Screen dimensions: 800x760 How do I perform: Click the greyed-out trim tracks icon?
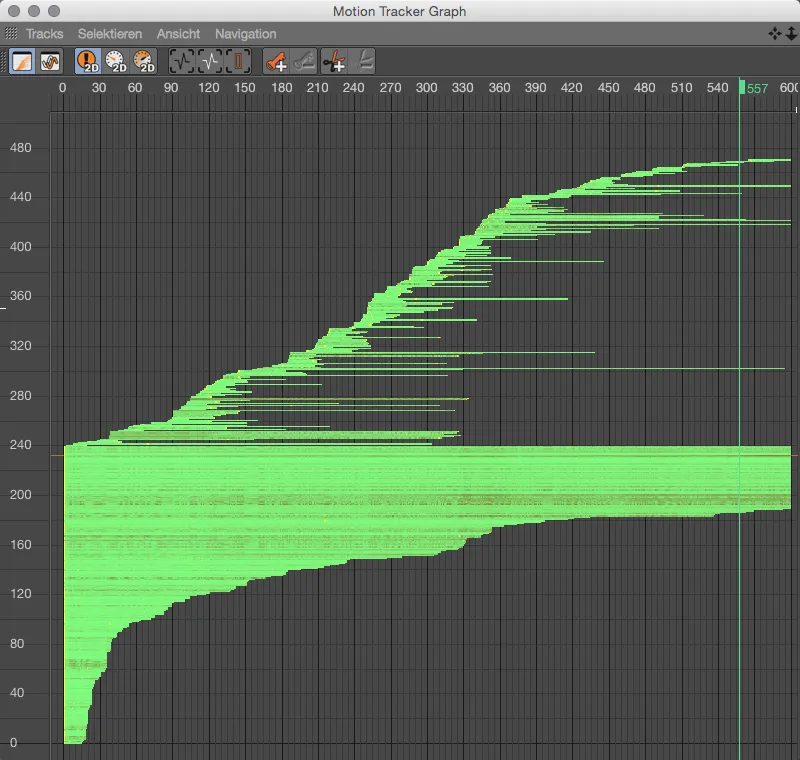[x=363, y=62]
